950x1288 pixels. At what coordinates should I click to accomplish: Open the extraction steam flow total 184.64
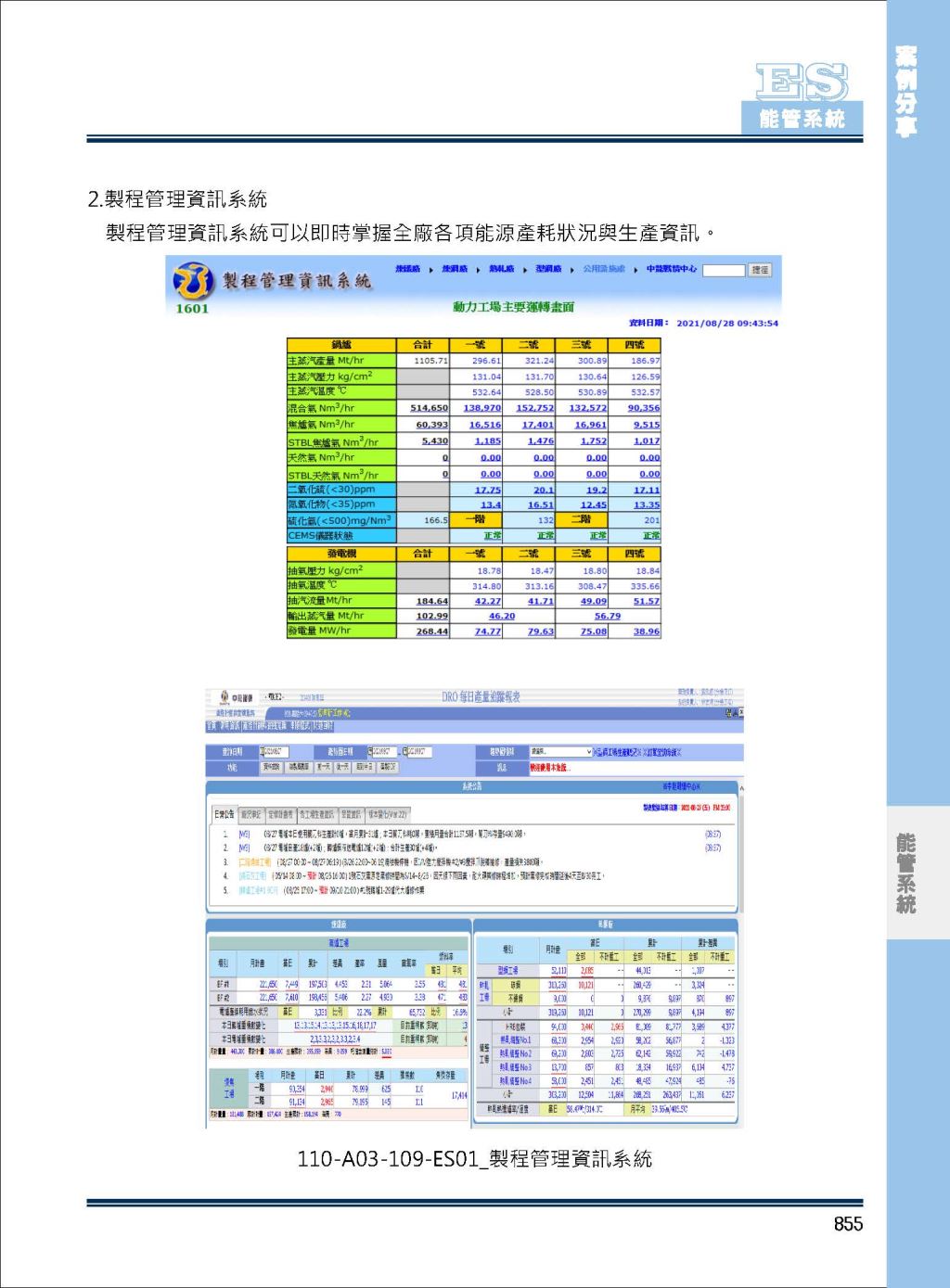pyautogui.click(x=432, y=601)
